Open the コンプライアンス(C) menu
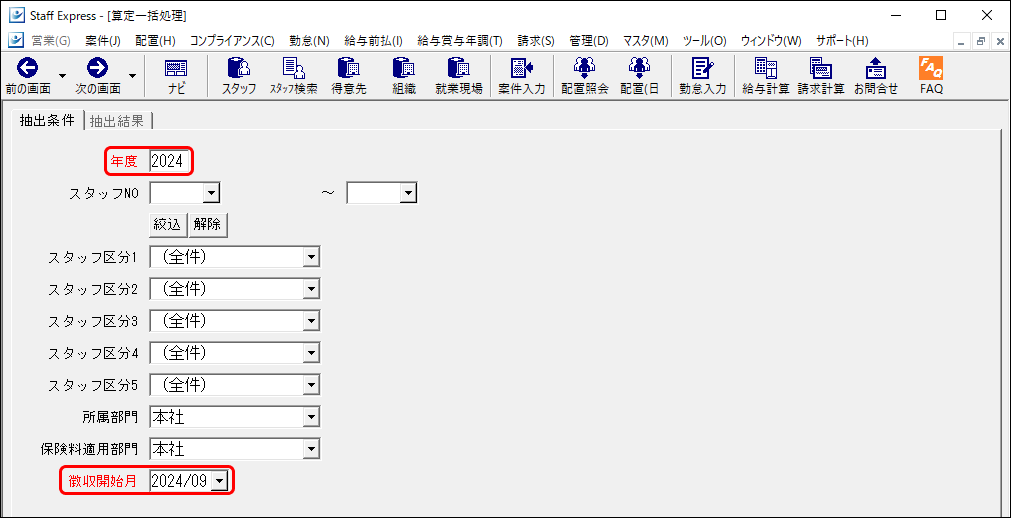This screenshot has height=518, width=1024. point(232,40)
